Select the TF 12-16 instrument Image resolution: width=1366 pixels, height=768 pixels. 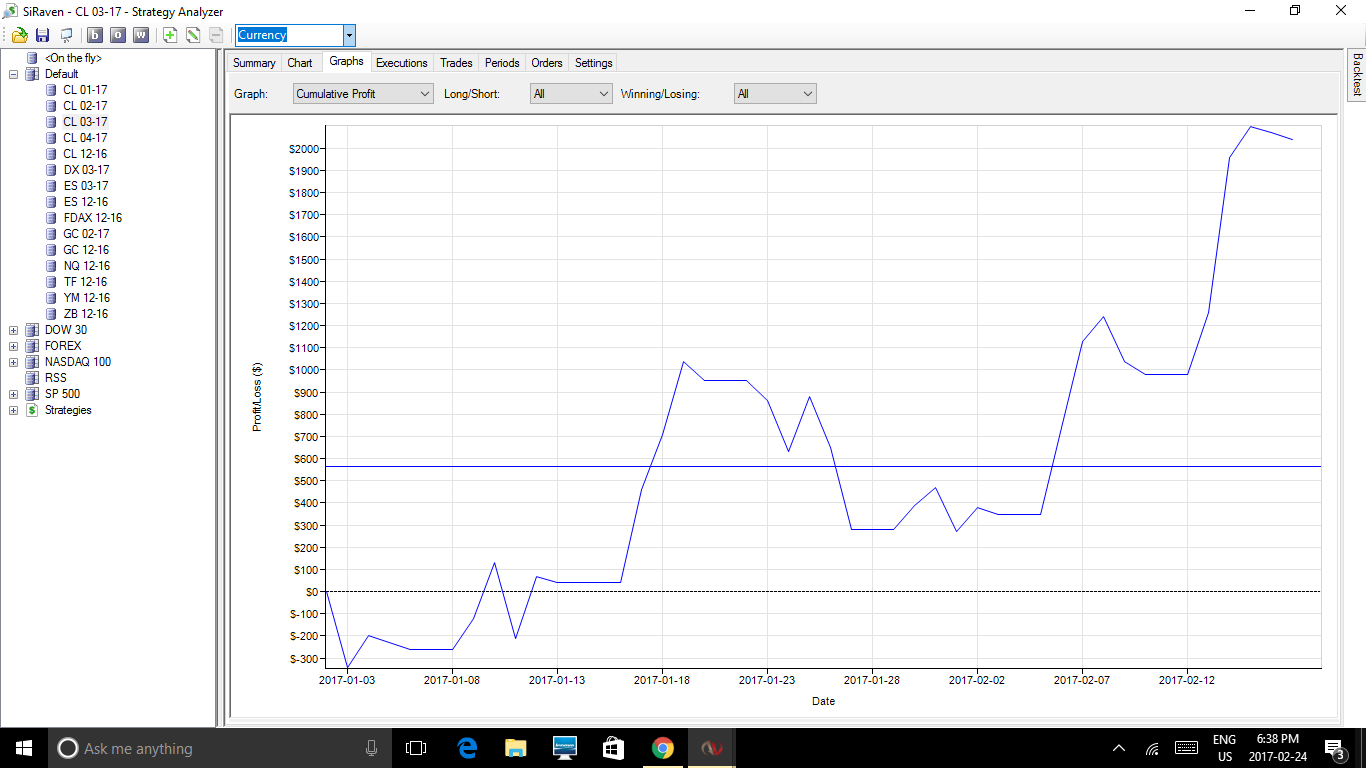click(x=86, y=282)
